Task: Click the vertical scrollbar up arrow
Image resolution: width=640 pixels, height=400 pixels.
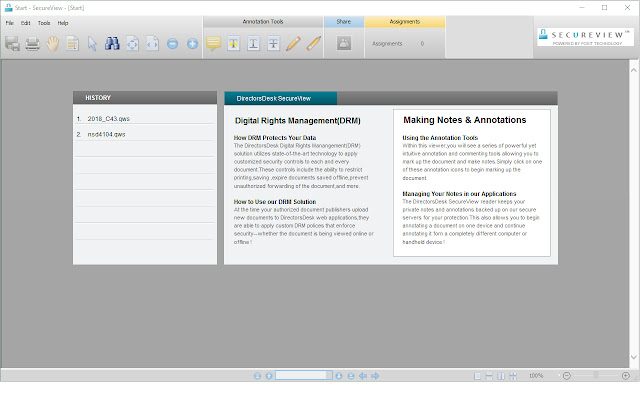Action: 633,70
